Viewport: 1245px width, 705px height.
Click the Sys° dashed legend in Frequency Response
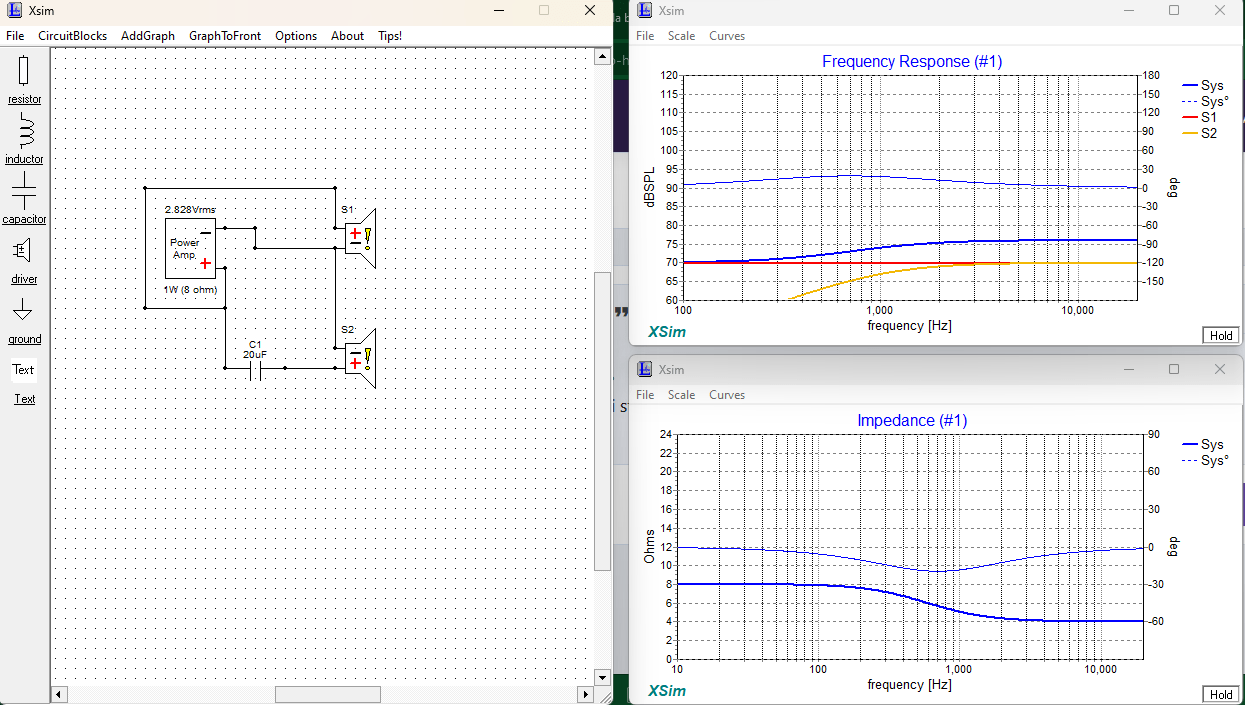(1205, 101)
